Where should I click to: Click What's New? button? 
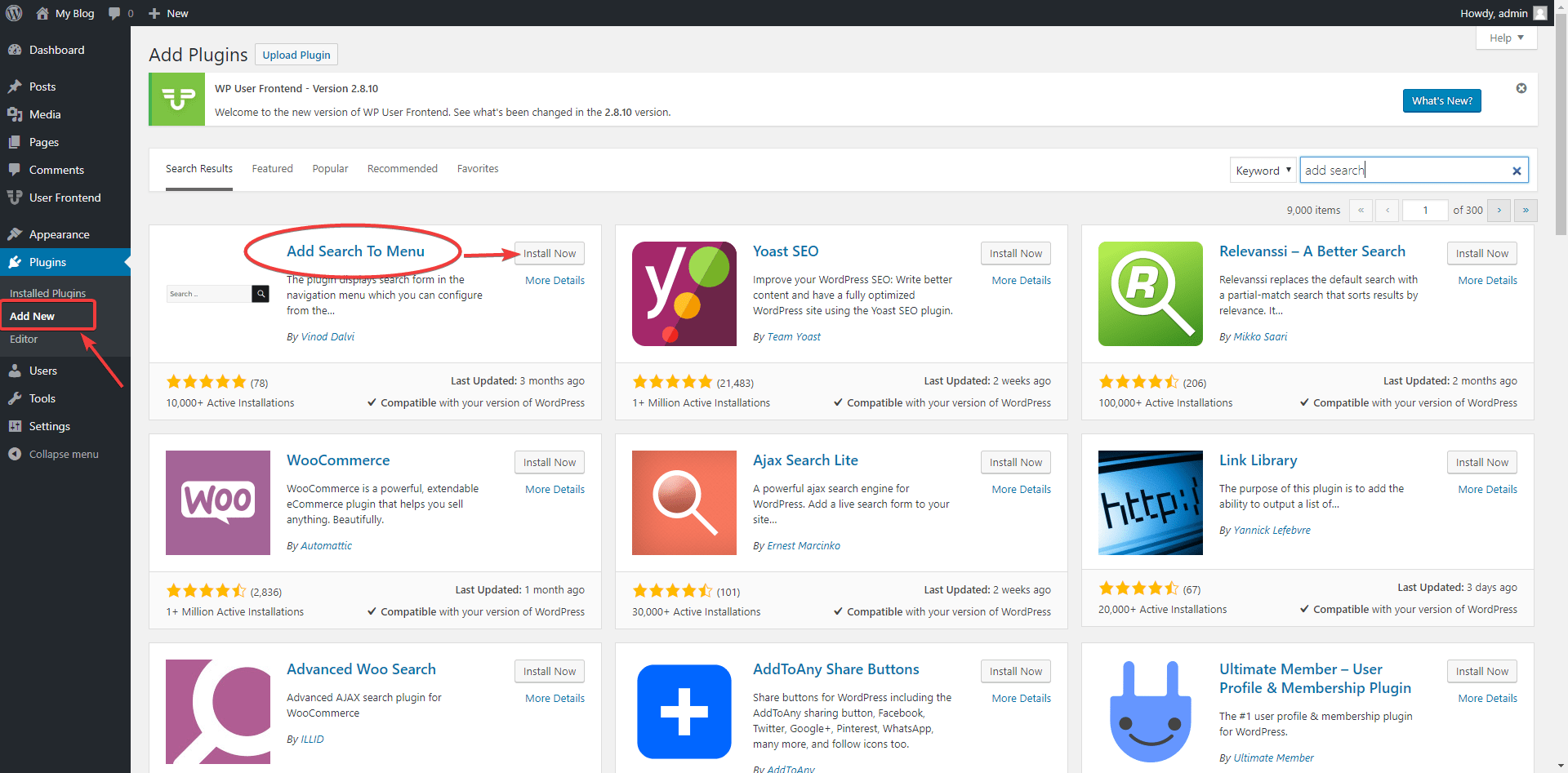point(1442,100)
